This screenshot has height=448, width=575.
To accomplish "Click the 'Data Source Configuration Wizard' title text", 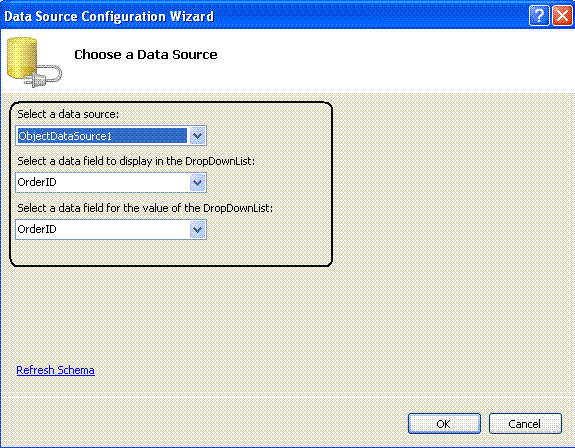I will click(109, 16).
